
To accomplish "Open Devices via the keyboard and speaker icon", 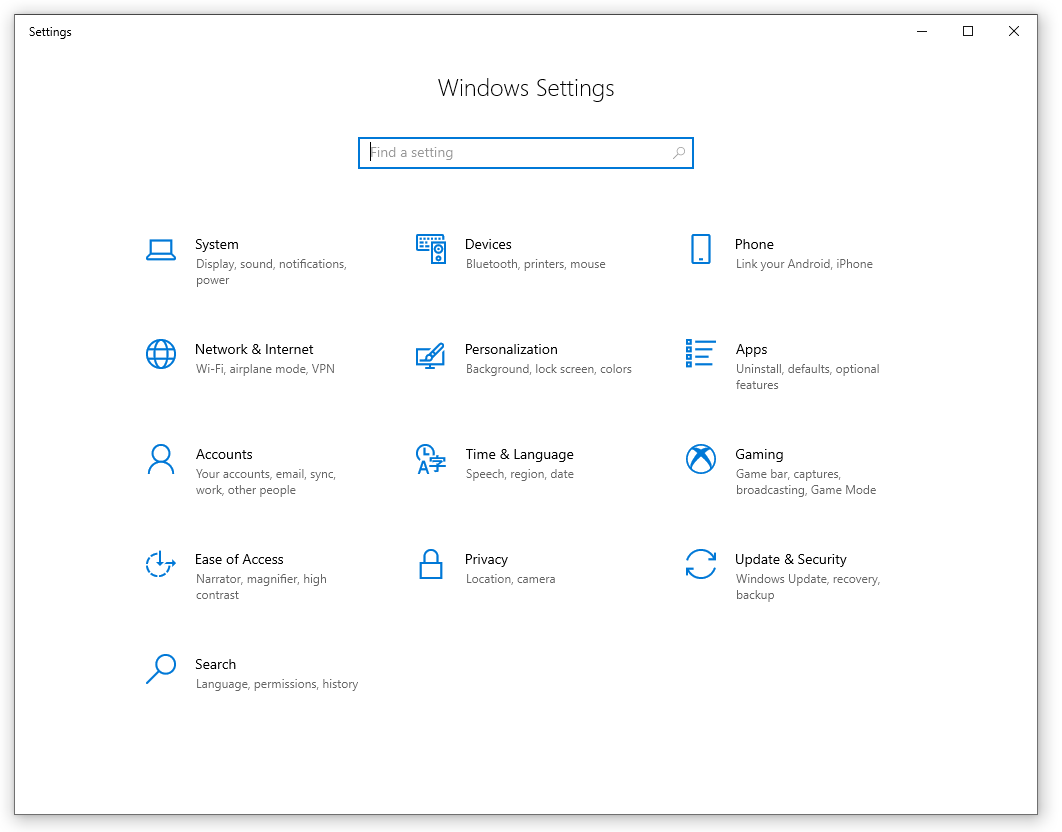I will coord(431,249).
